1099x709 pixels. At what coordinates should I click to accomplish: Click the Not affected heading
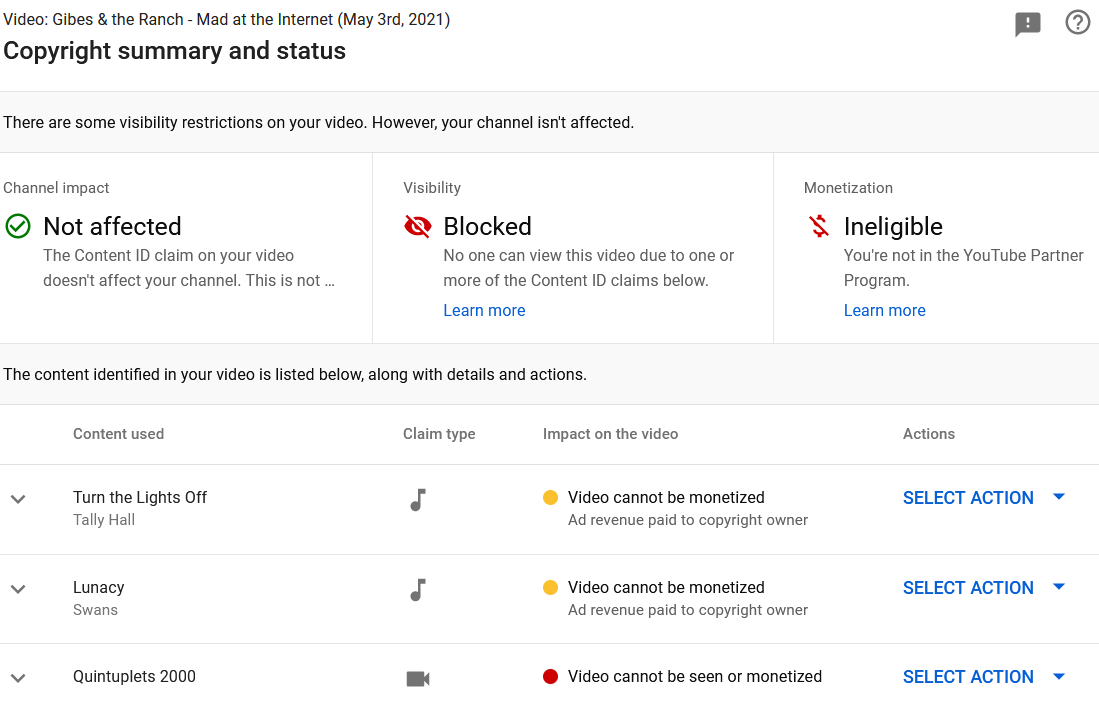pos(112,226)
